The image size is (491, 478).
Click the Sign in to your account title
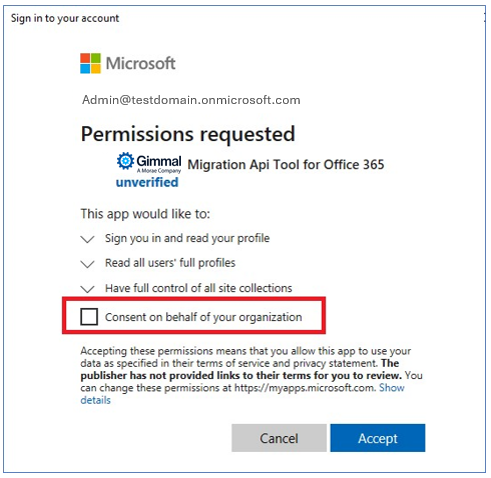coord(65,18)
